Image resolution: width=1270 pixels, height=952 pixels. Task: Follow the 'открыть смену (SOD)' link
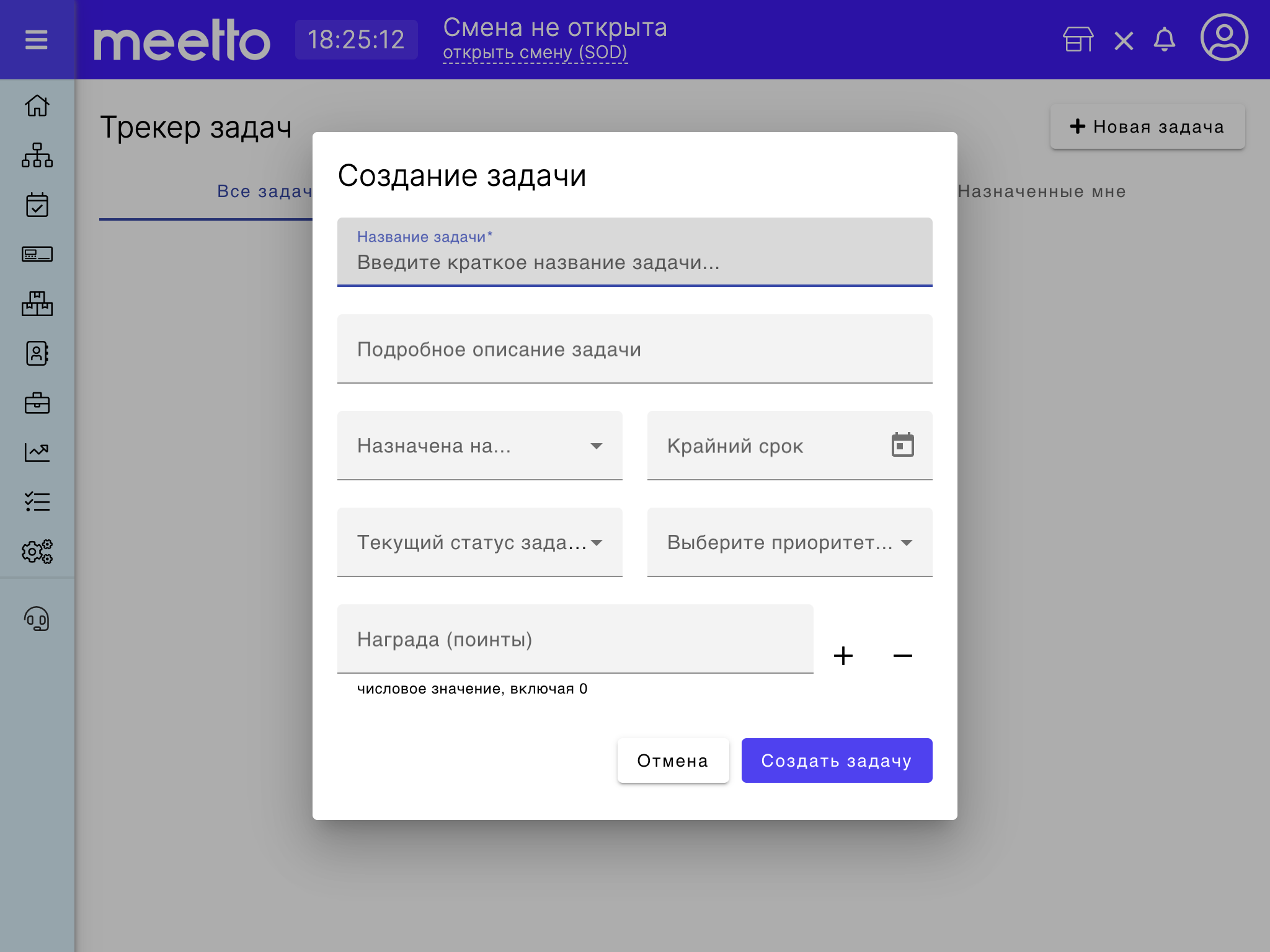535,53
